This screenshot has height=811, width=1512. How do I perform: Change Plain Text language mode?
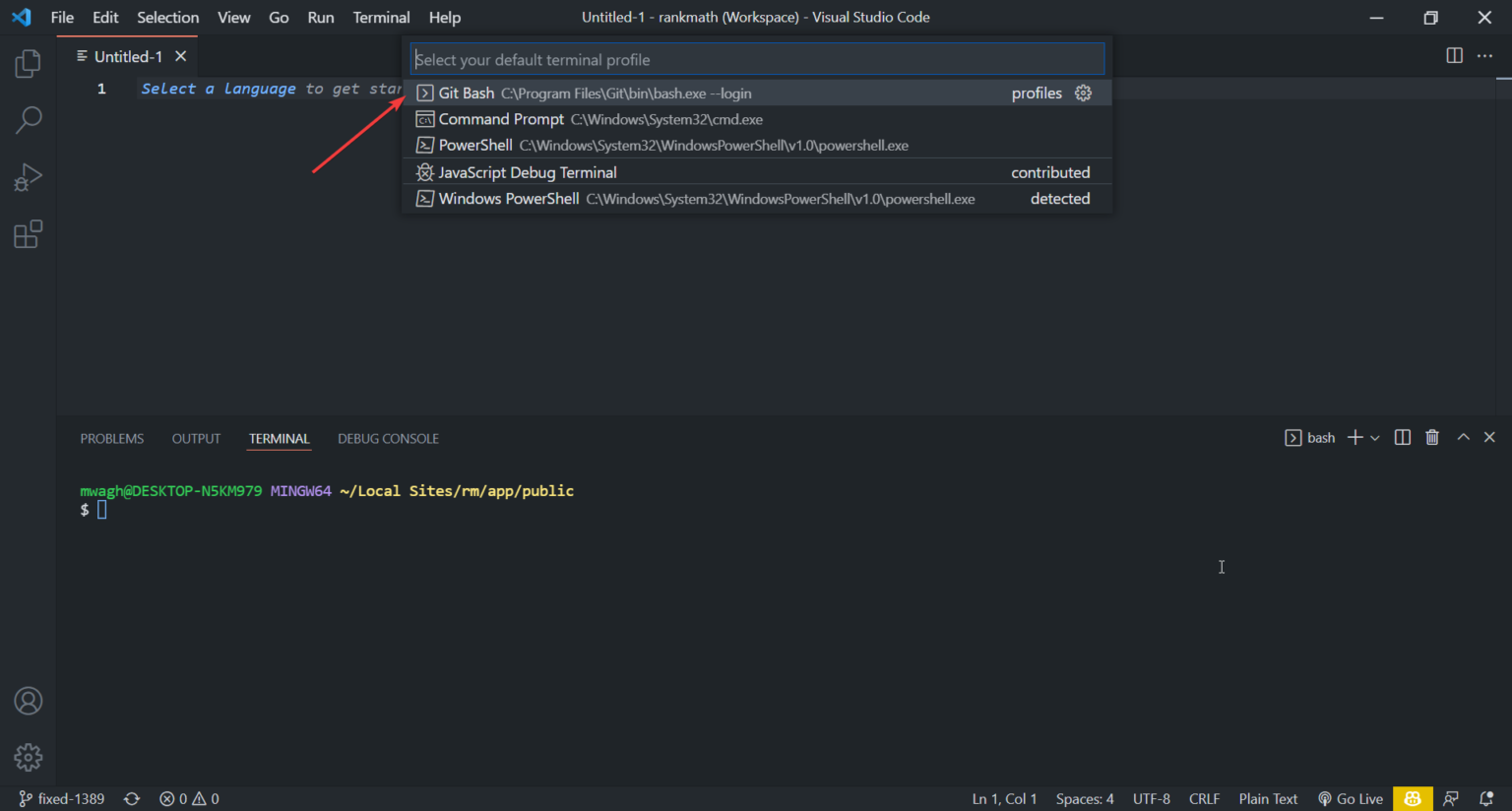(1268, 798)
